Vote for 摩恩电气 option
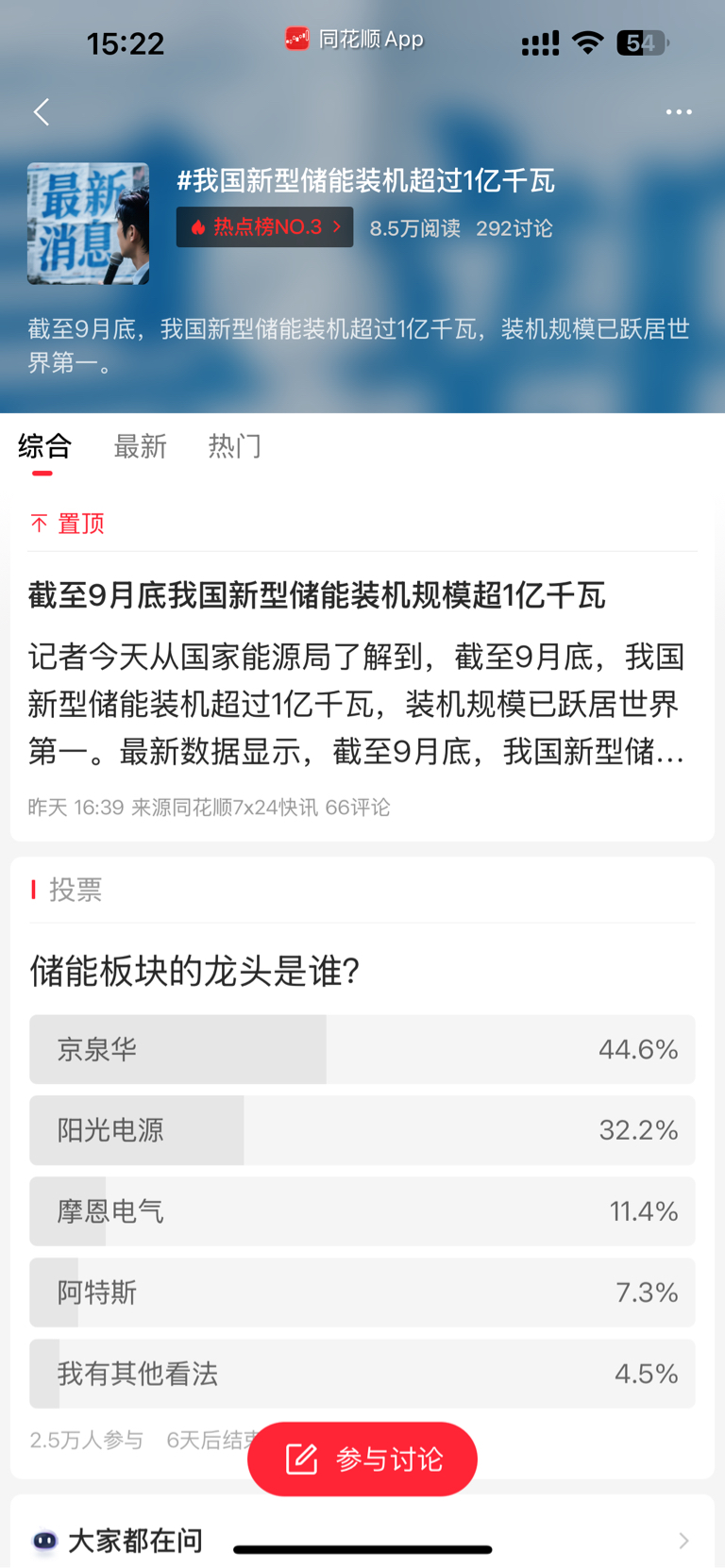 click(x=362, y=1211)
